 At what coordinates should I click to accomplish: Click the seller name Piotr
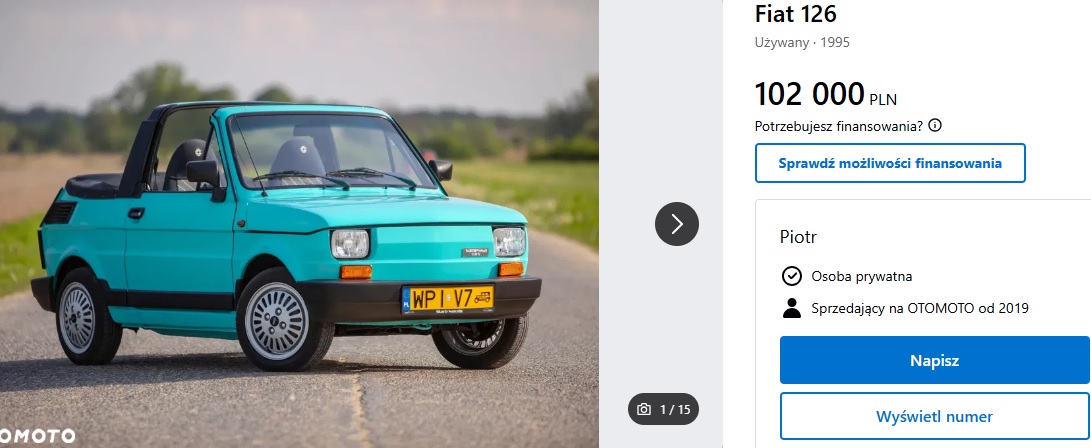[798, 237]
